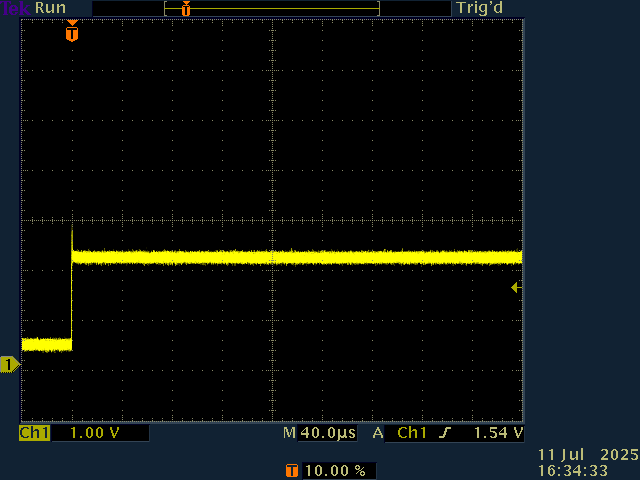Click the orange T trigger position marker on graticule
The image size is (640, 480).
pos(71,33)
